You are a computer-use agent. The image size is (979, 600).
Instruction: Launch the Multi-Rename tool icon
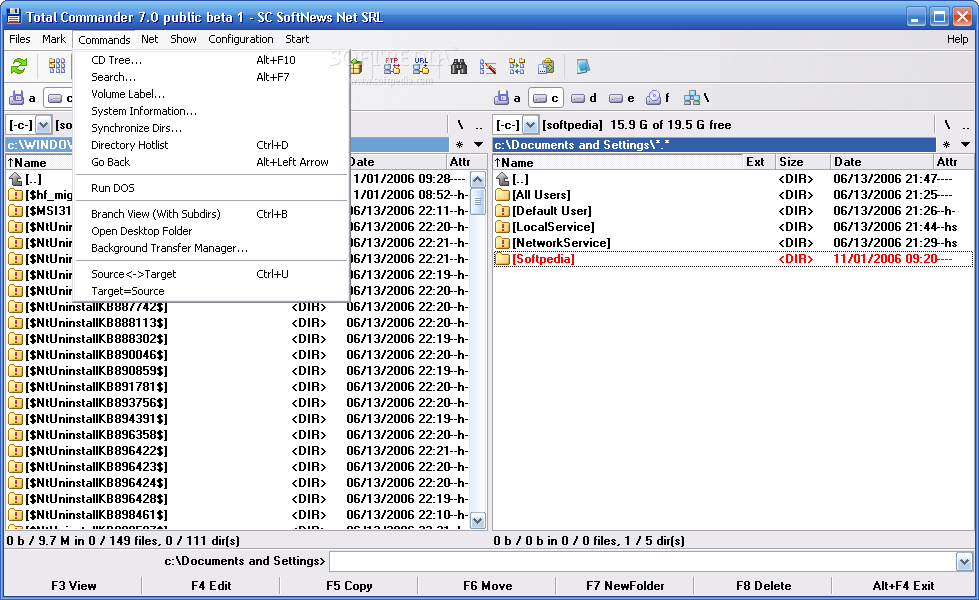pyautogui.click(x=489, y=66)
